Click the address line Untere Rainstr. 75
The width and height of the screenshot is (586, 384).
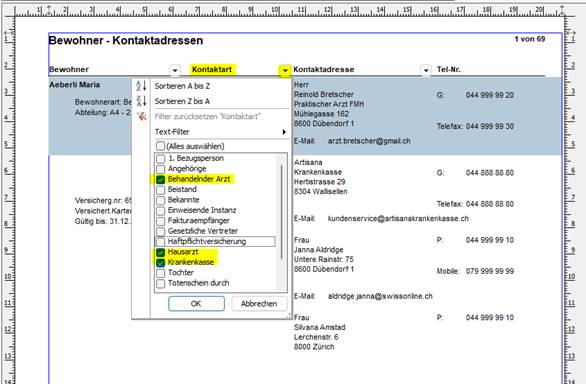point(324,259)
